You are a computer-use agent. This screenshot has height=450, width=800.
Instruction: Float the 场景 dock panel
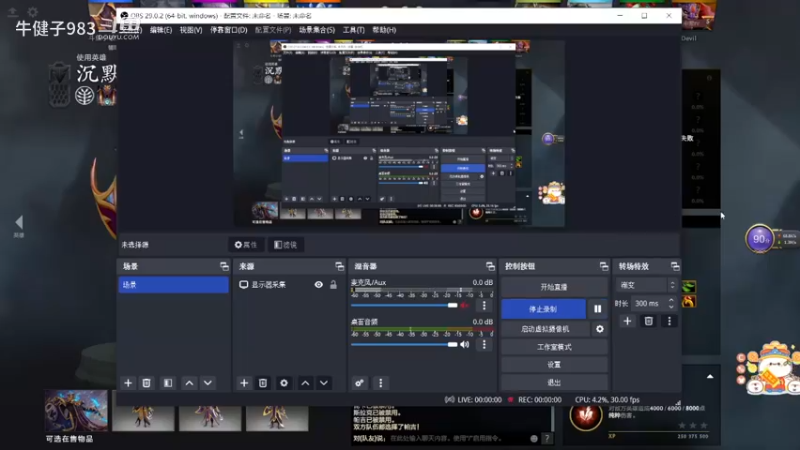click(224, 266)
